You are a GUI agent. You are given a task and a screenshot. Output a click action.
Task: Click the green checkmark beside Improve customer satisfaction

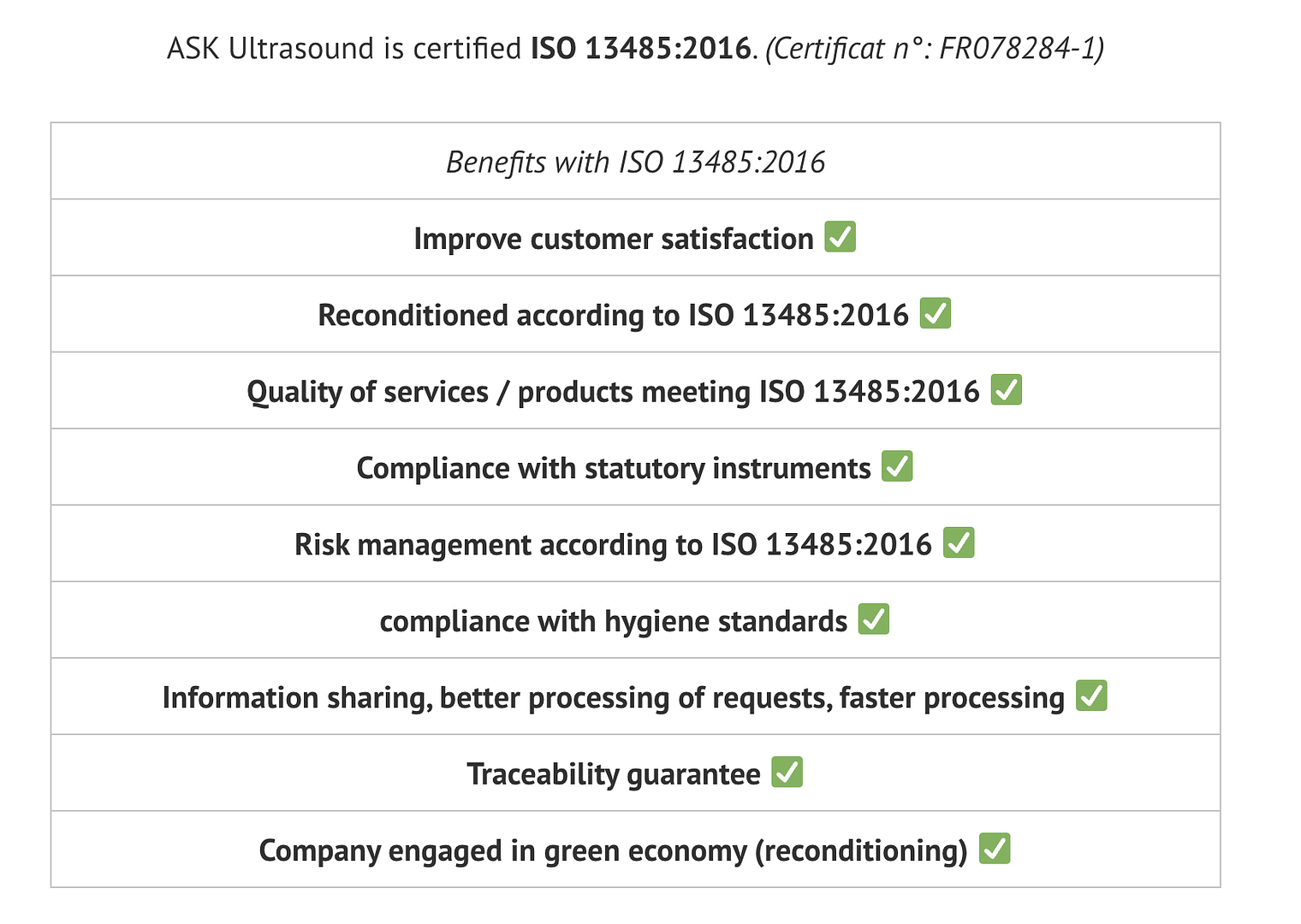click(x=840, y=237)
